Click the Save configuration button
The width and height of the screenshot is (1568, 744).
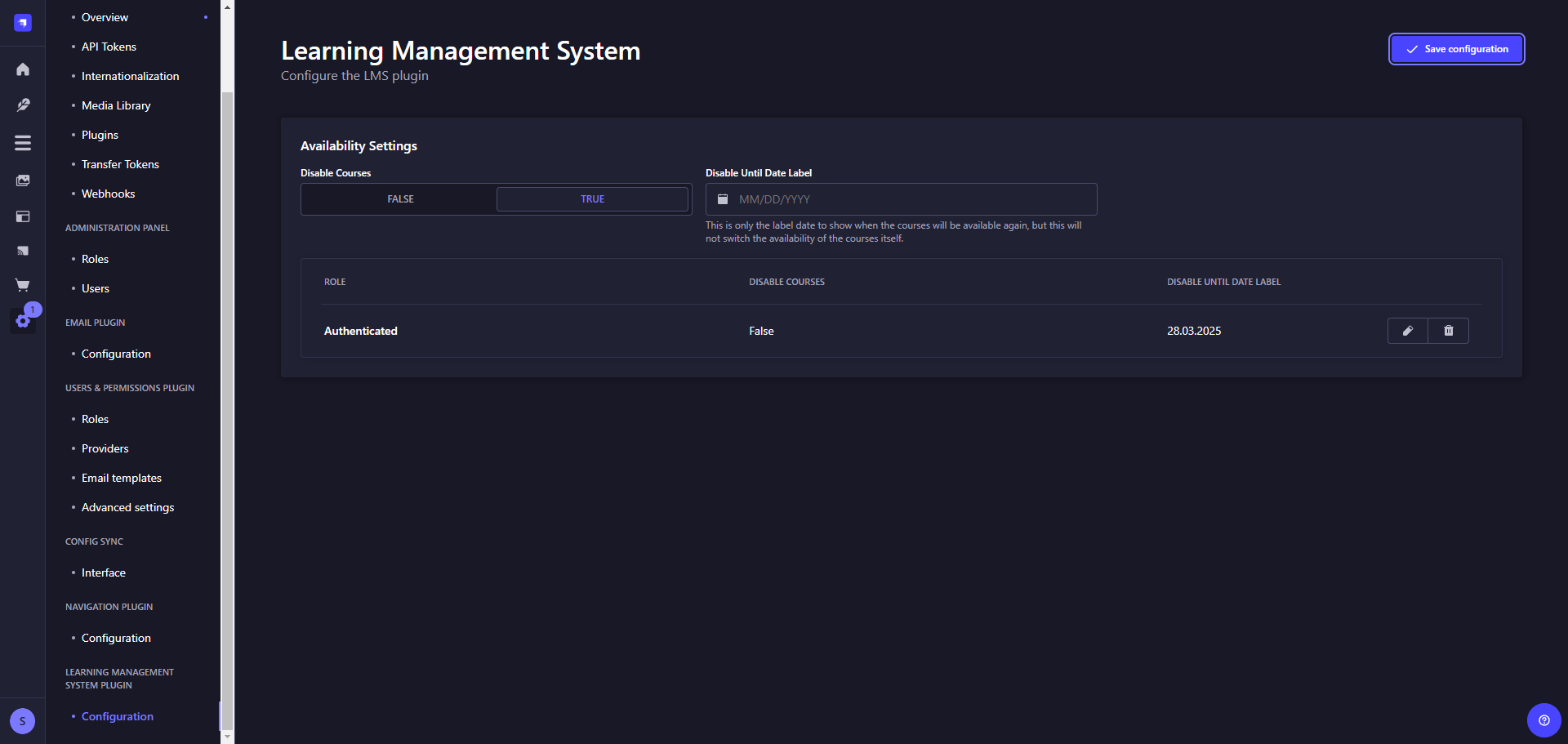[1455, 49]
